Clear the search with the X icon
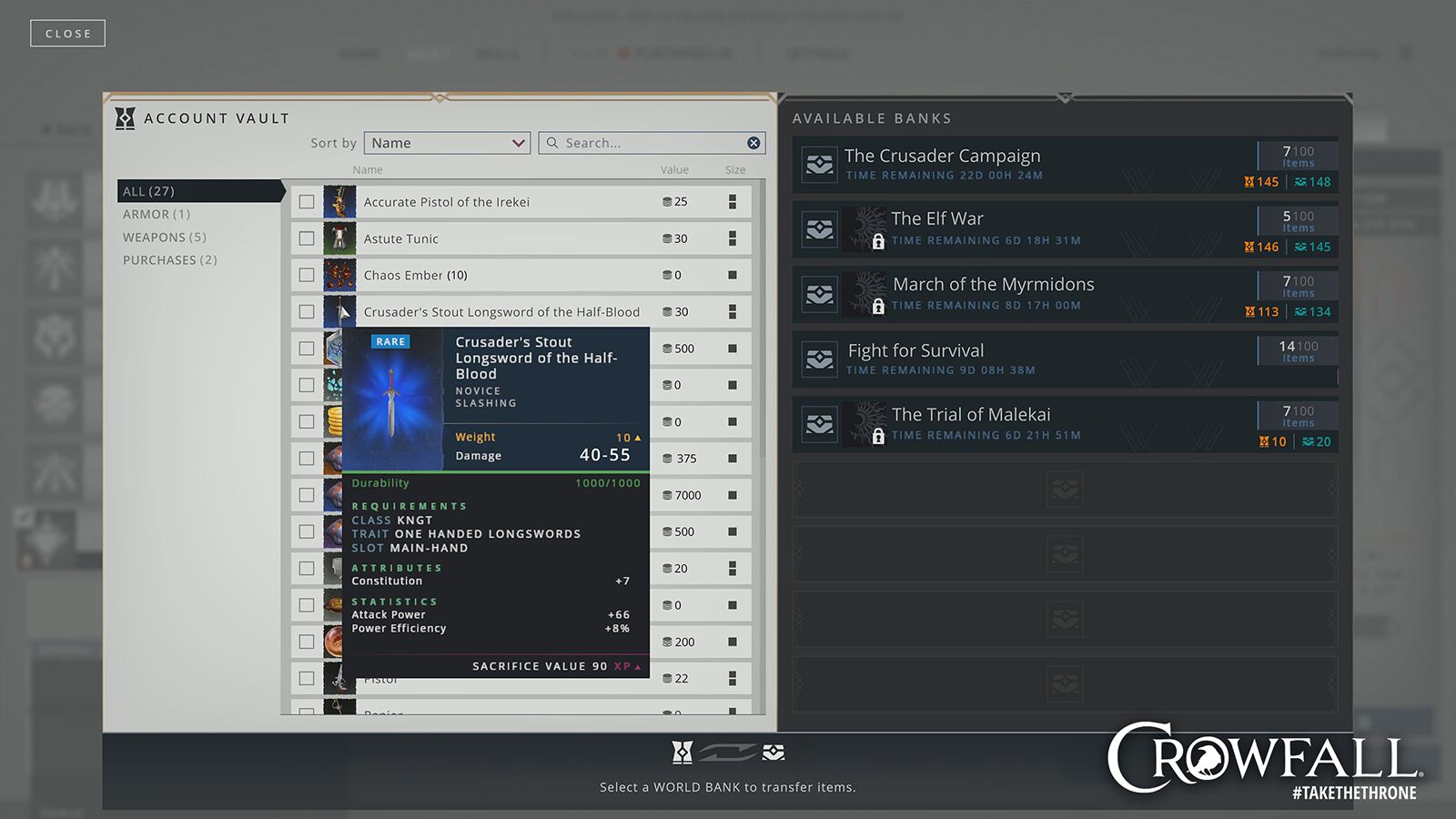The height and width of the screenshot is (819, 1456). (753, 143)
